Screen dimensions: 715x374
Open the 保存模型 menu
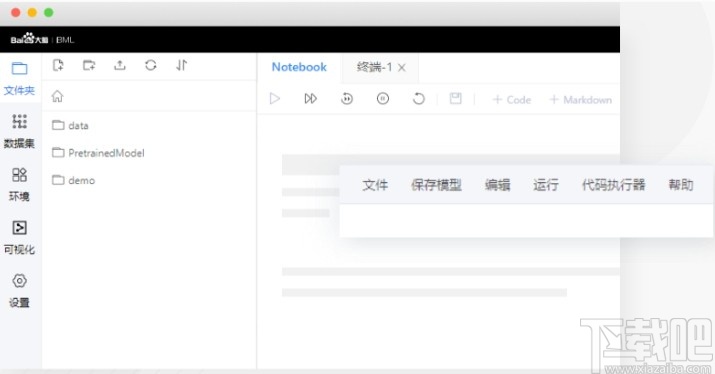pos(436,185)
